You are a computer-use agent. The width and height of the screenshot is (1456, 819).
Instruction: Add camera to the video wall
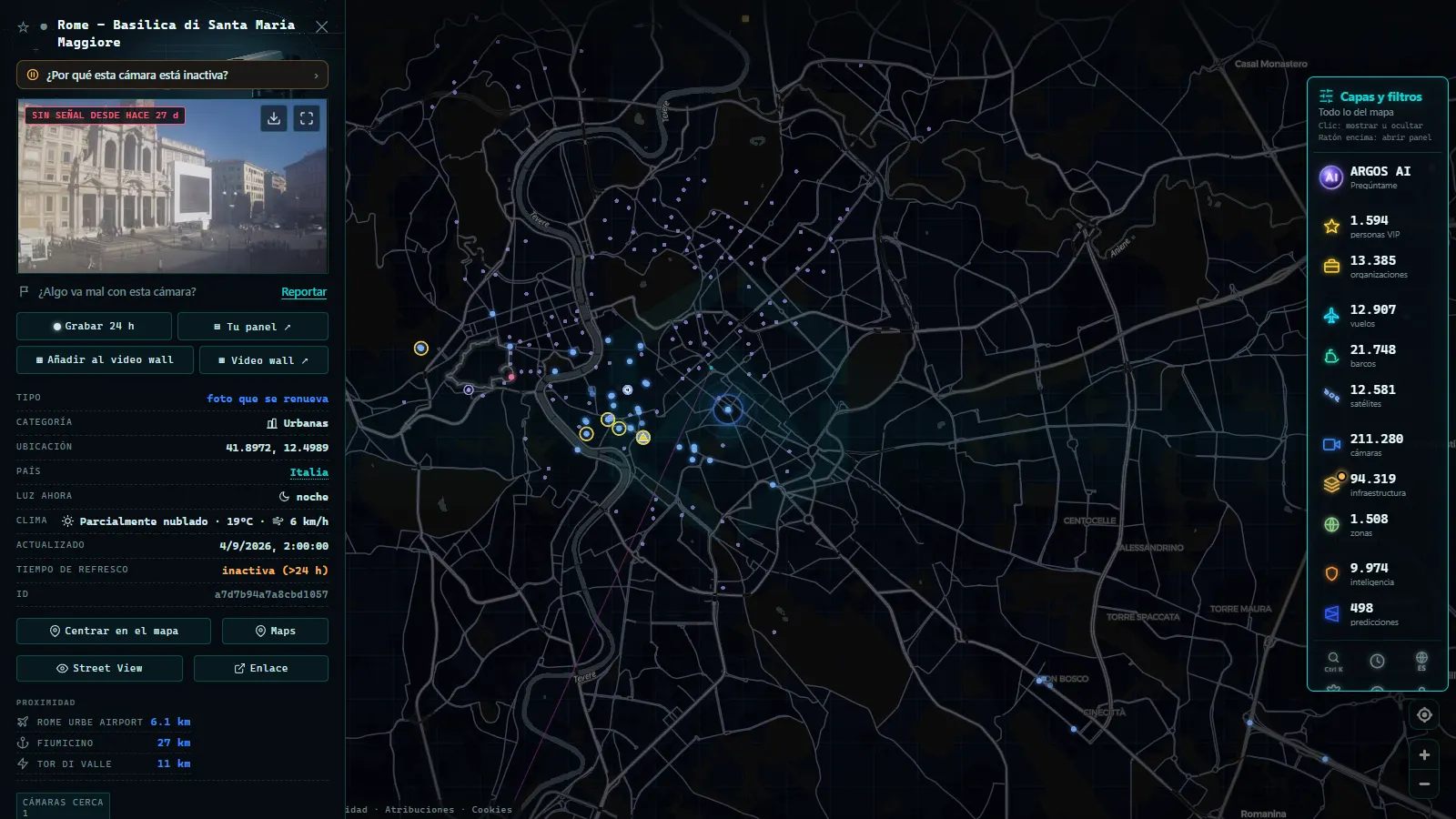(x=105, y=359)
